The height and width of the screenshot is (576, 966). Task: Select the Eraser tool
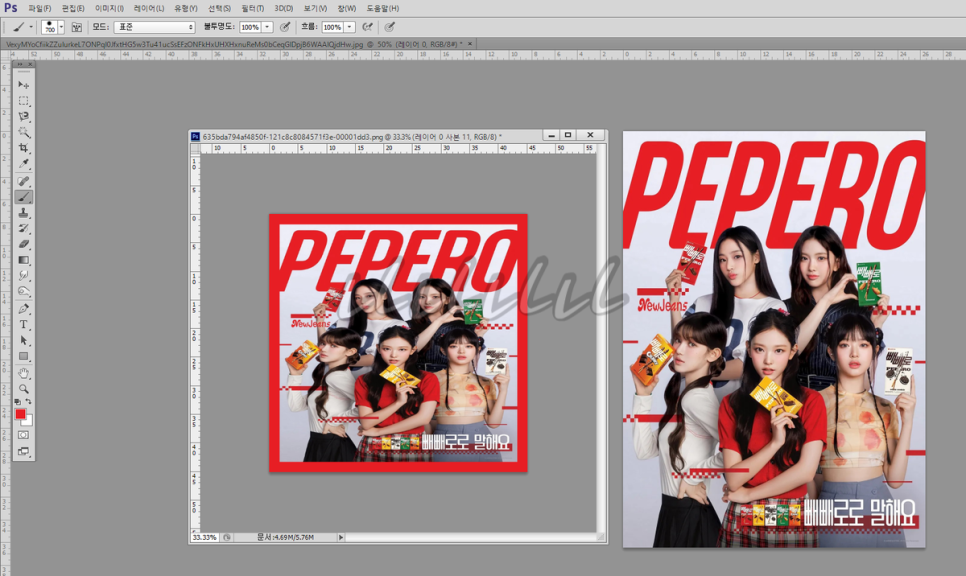point(23,245)
